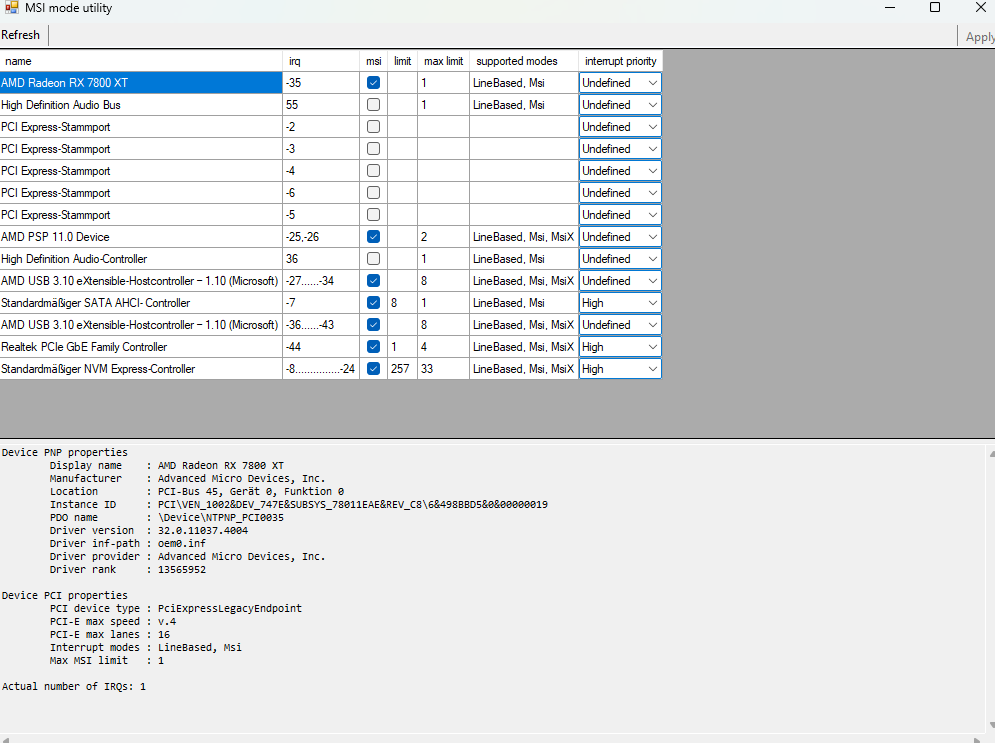Open priority dropdown for PCI Express-Stammport irq -5
This screenshot has height=743, width=995.
[x=620, y=214]
